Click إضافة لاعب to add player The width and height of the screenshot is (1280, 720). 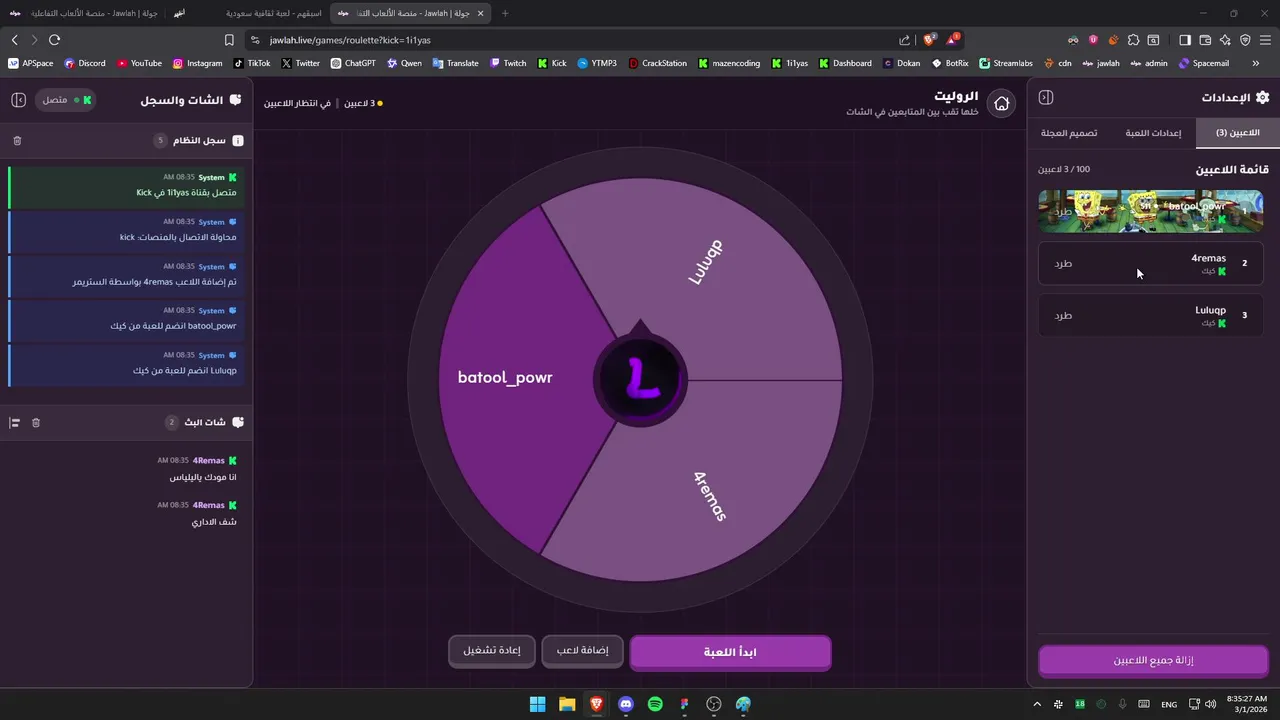pyautogui.click(x=582, y=651)
